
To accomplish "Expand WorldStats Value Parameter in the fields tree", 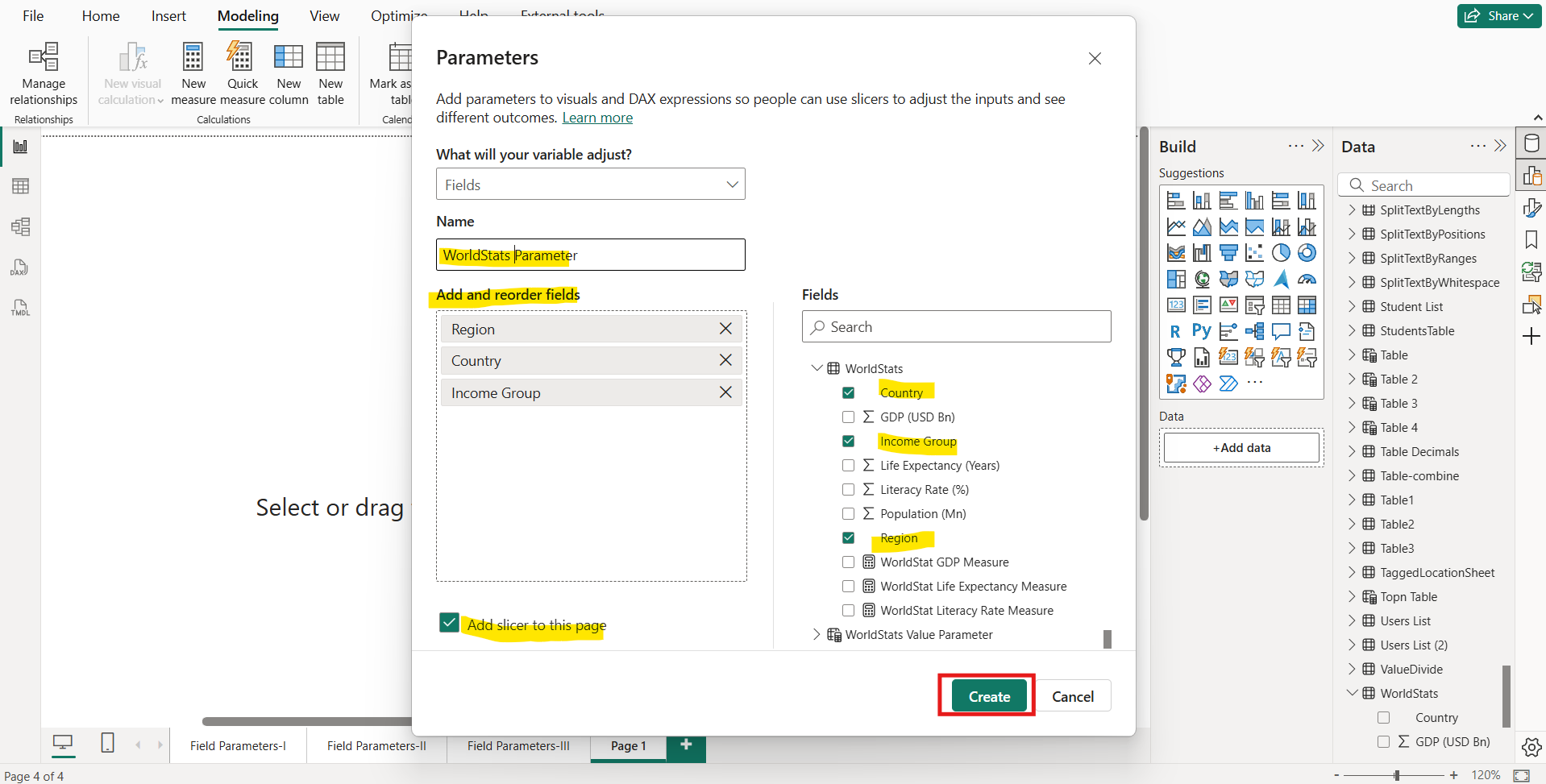I will click(816, 634).
